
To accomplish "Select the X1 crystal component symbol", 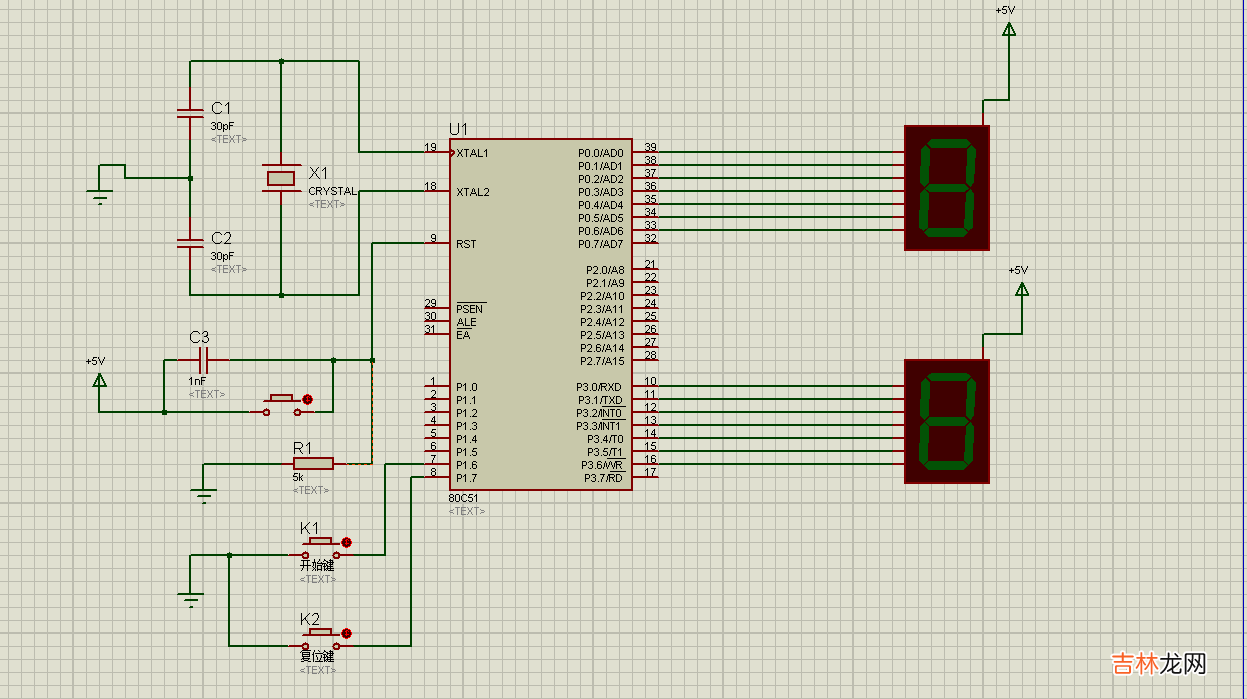I will 281,178.
